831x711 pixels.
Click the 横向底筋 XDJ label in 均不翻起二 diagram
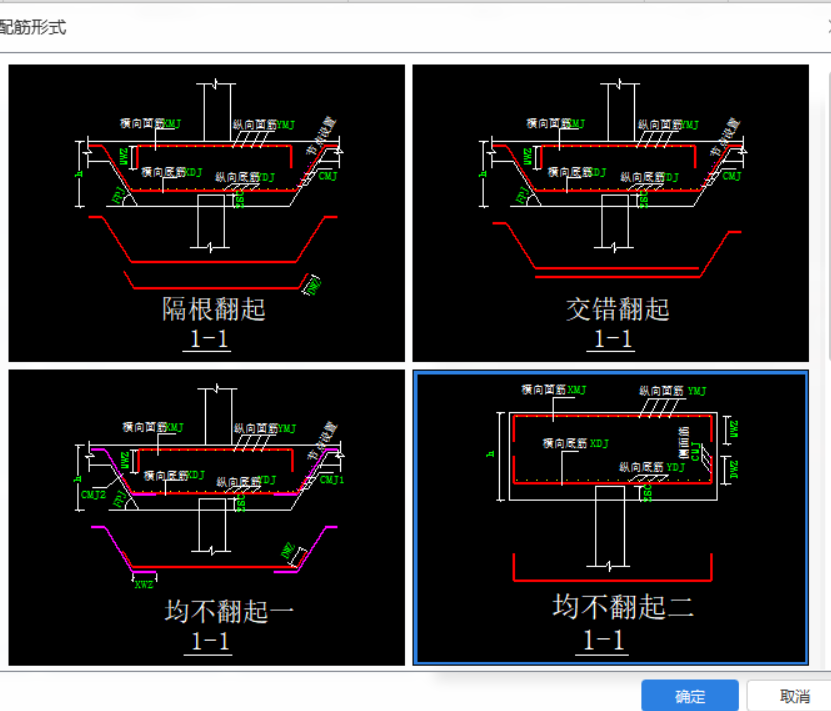point(576,443)
